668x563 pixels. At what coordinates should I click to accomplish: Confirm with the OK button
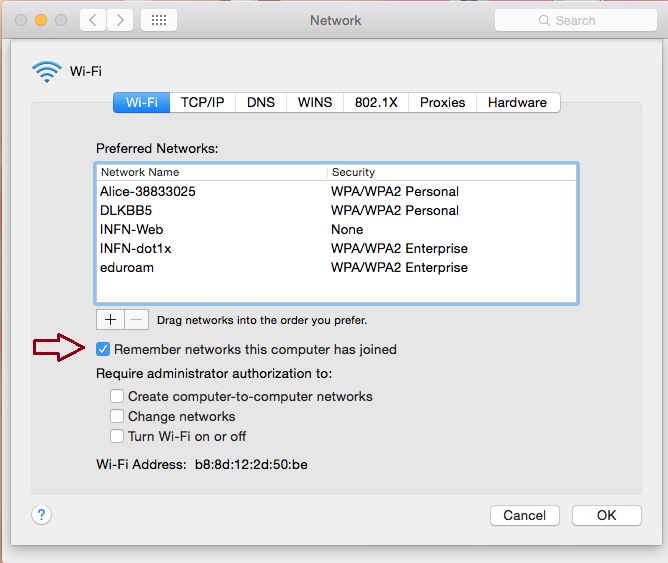point(607,515)
